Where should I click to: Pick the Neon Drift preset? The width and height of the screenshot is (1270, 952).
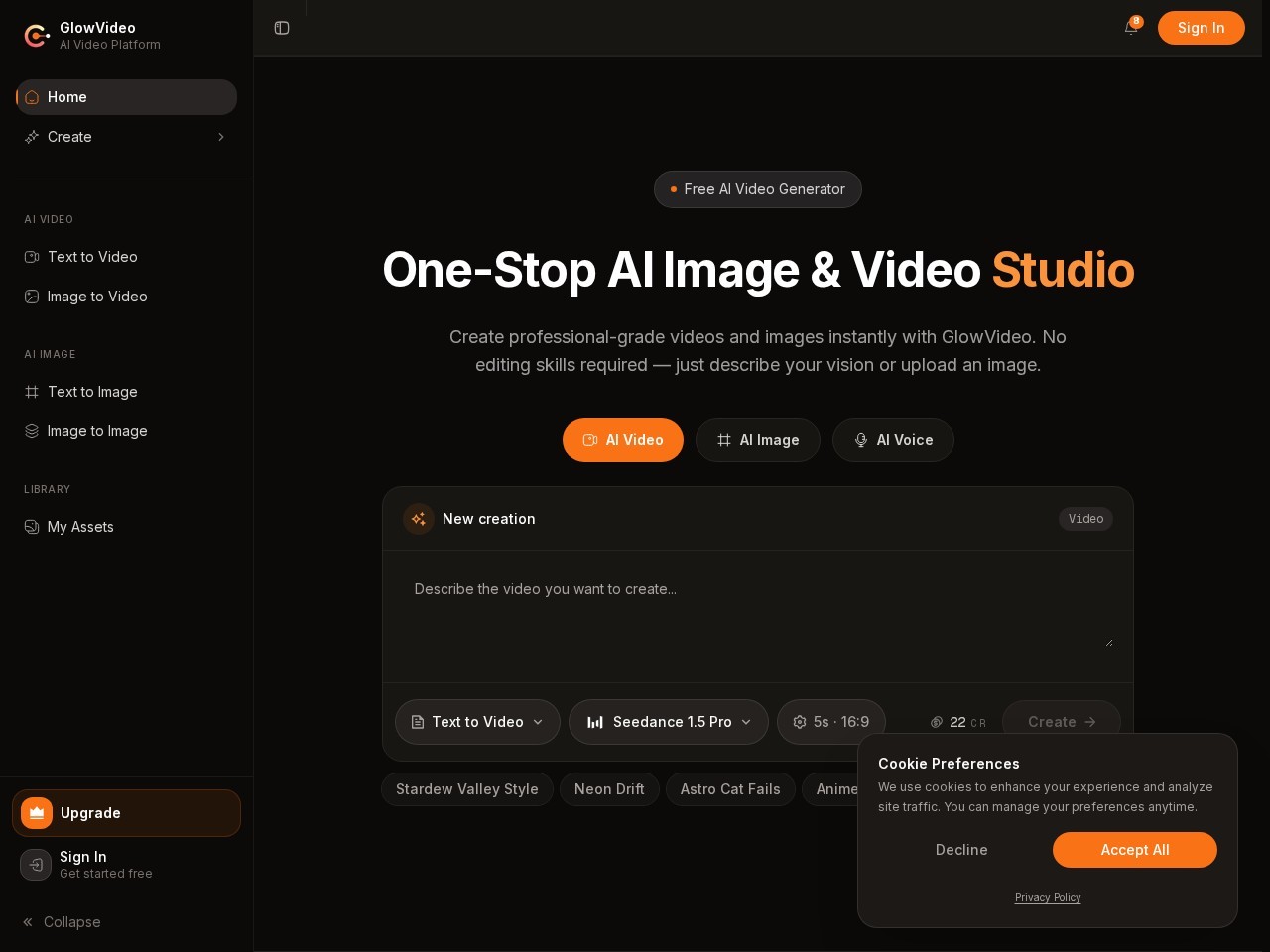click(x=609, y=789)
